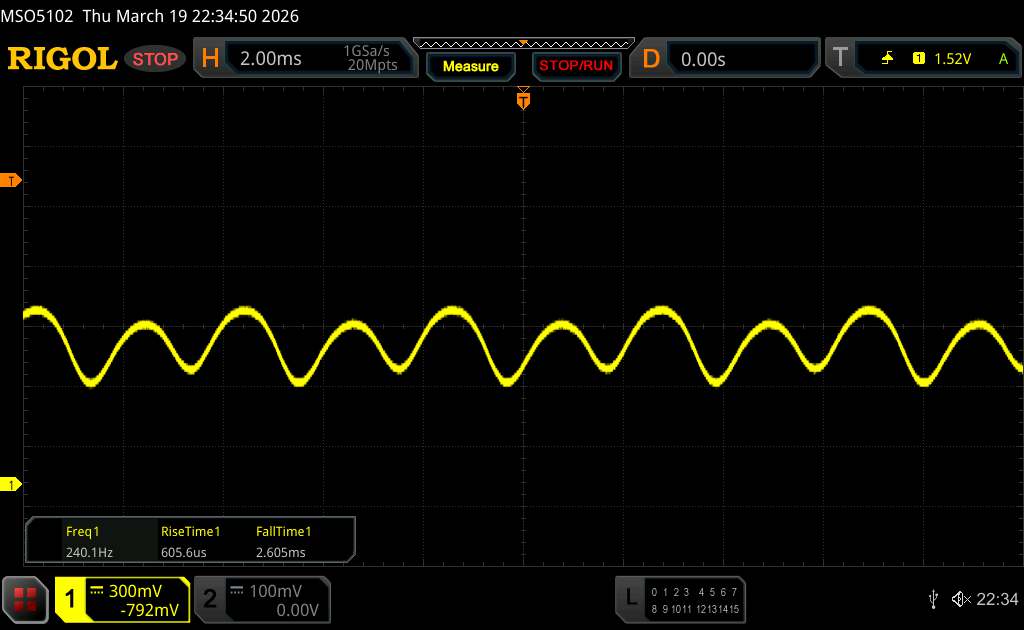Select the FallTime1 measurement reading

point(283,541)
